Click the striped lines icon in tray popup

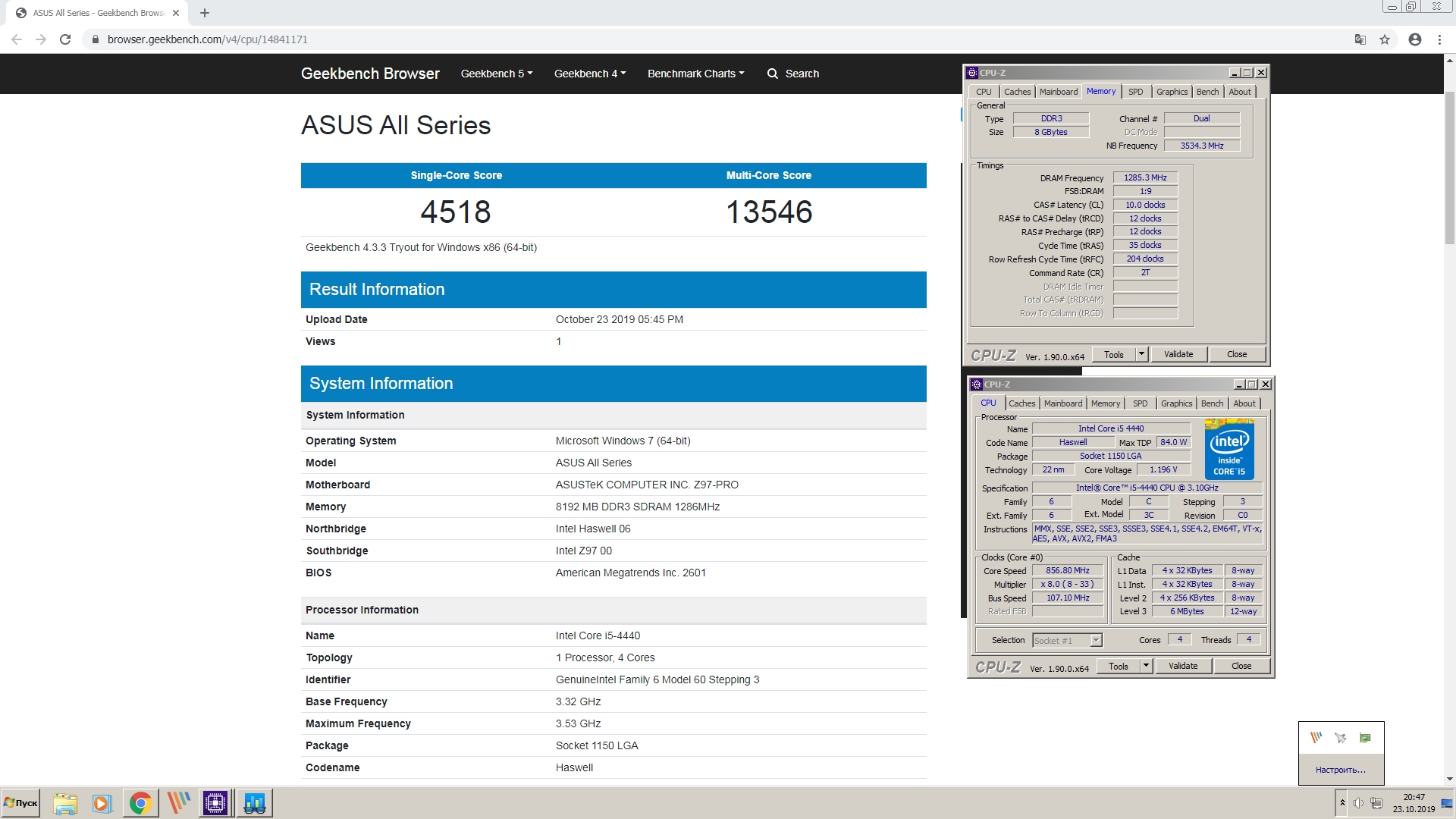click(x=1316, y=738)
